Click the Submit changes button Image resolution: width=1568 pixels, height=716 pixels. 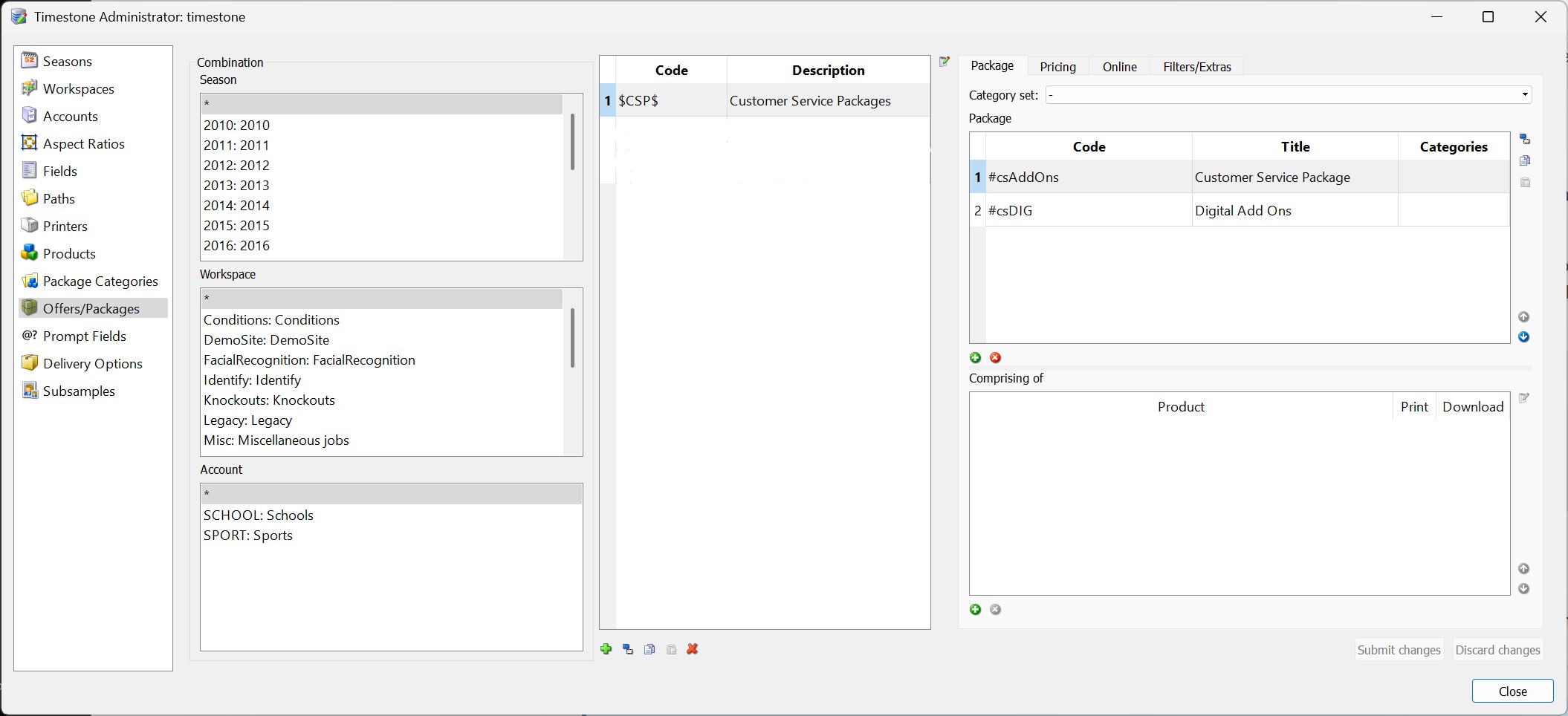tap(1399, 650)
